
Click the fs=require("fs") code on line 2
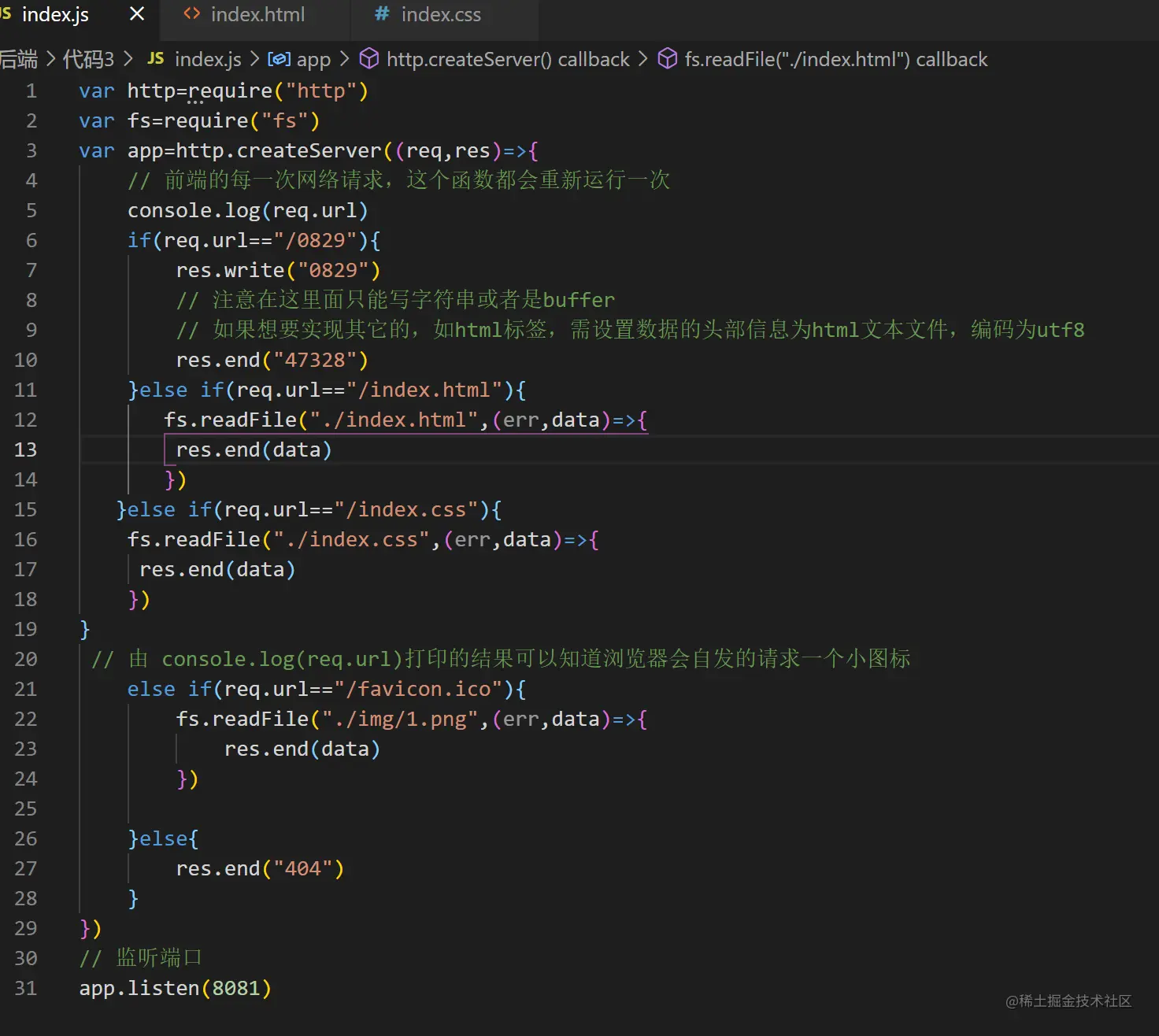click(x=224, y=120)
